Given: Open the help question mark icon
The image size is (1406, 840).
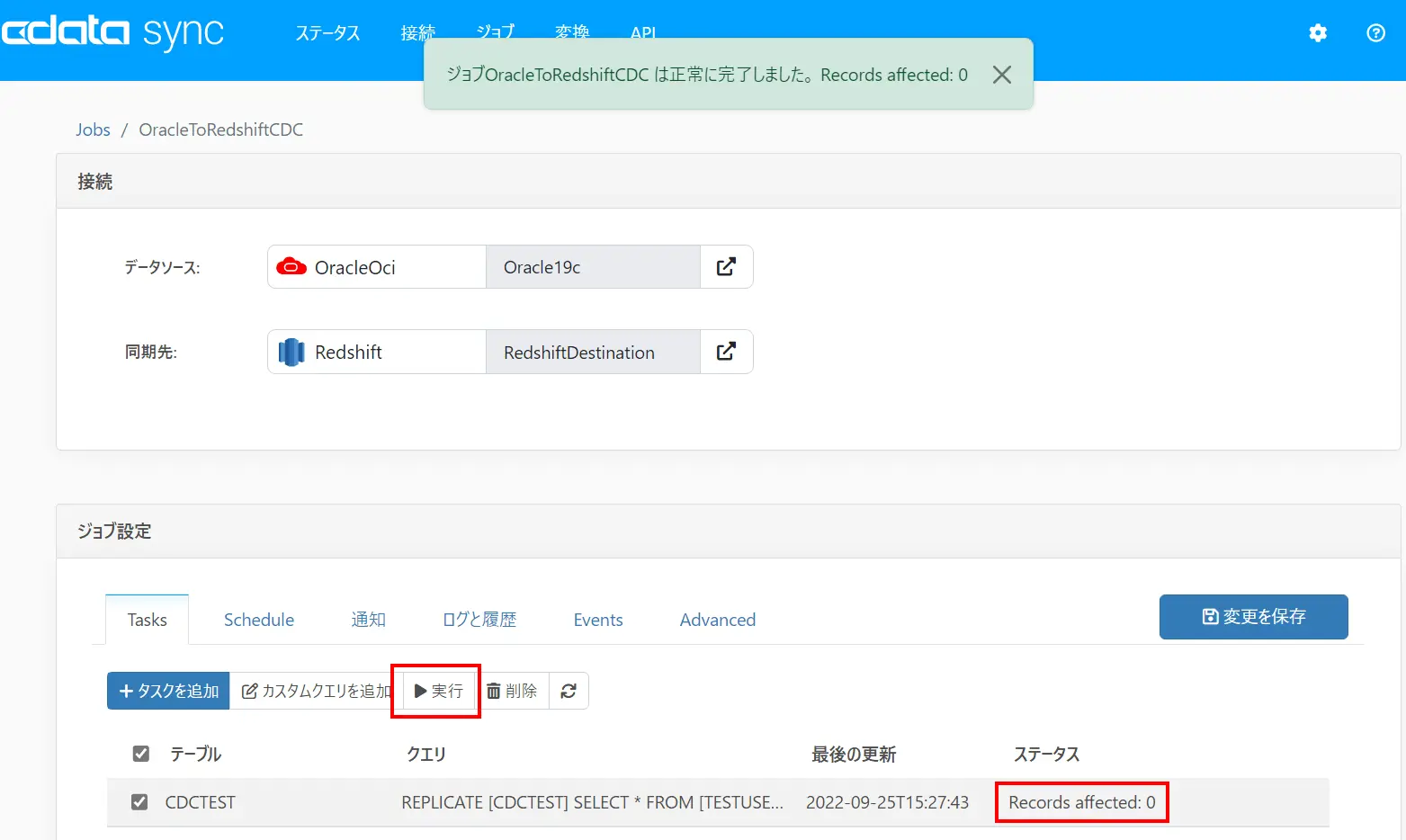Looking at the screenshot, I should [1375, 33].
